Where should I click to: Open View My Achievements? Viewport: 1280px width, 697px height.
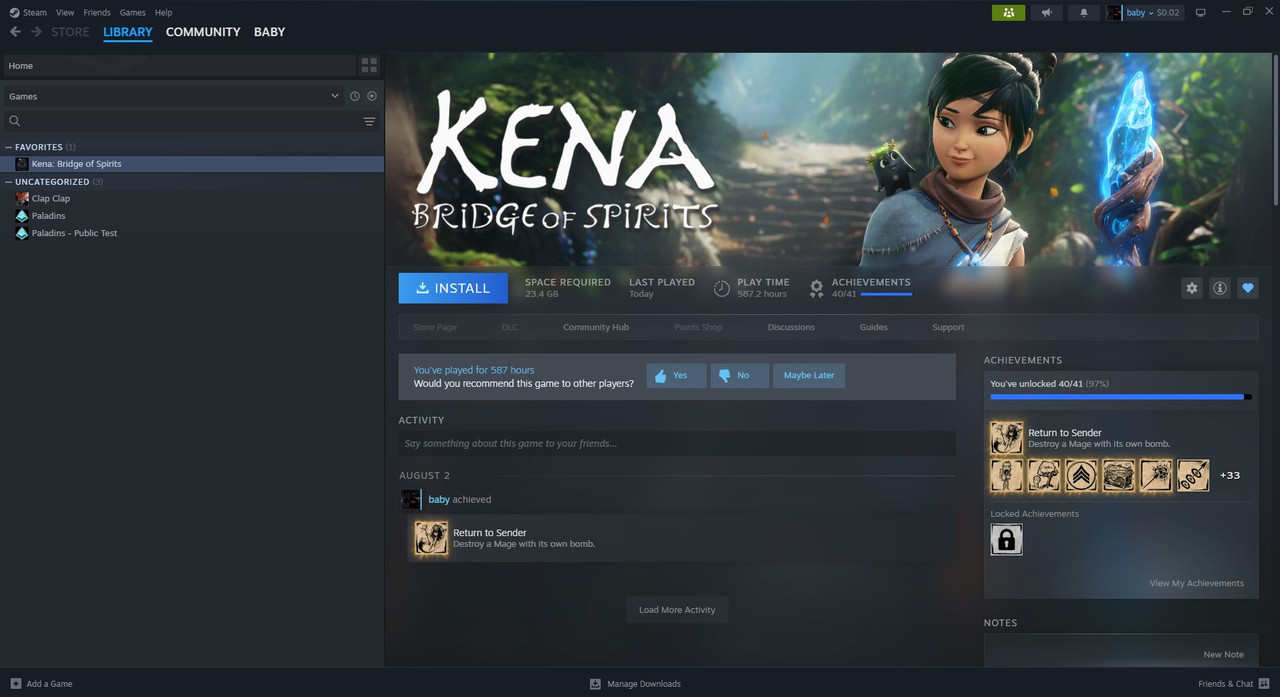(1197, 583)
